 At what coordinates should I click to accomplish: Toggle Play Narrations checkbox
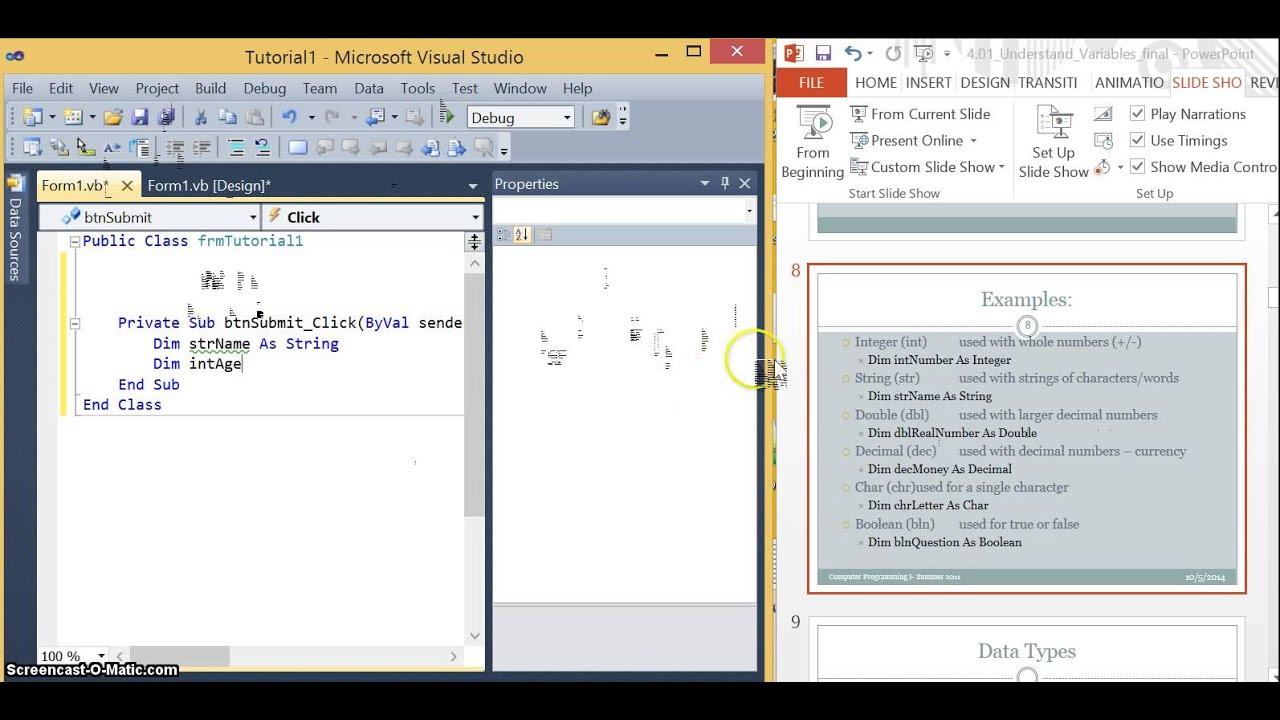click(x=1137, y=114)
